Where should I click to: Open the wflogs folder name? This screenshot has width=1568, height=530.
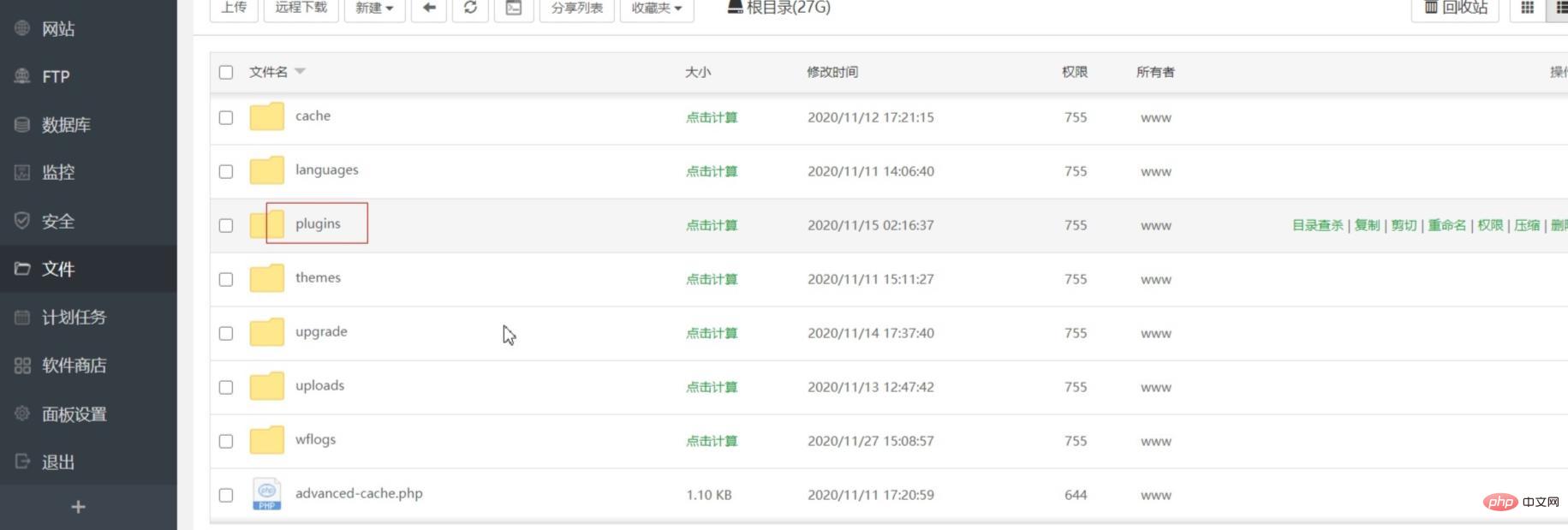(315, 439)
